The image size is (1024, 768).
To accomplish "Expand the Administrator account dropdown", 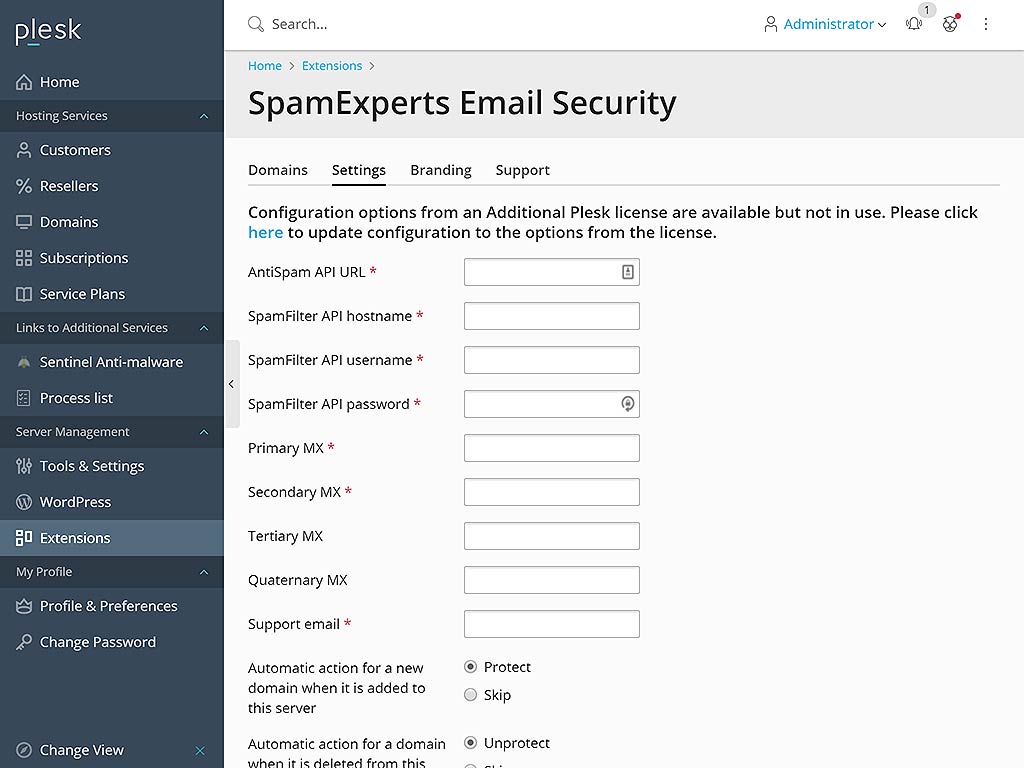I will click(x=825, y=24).
